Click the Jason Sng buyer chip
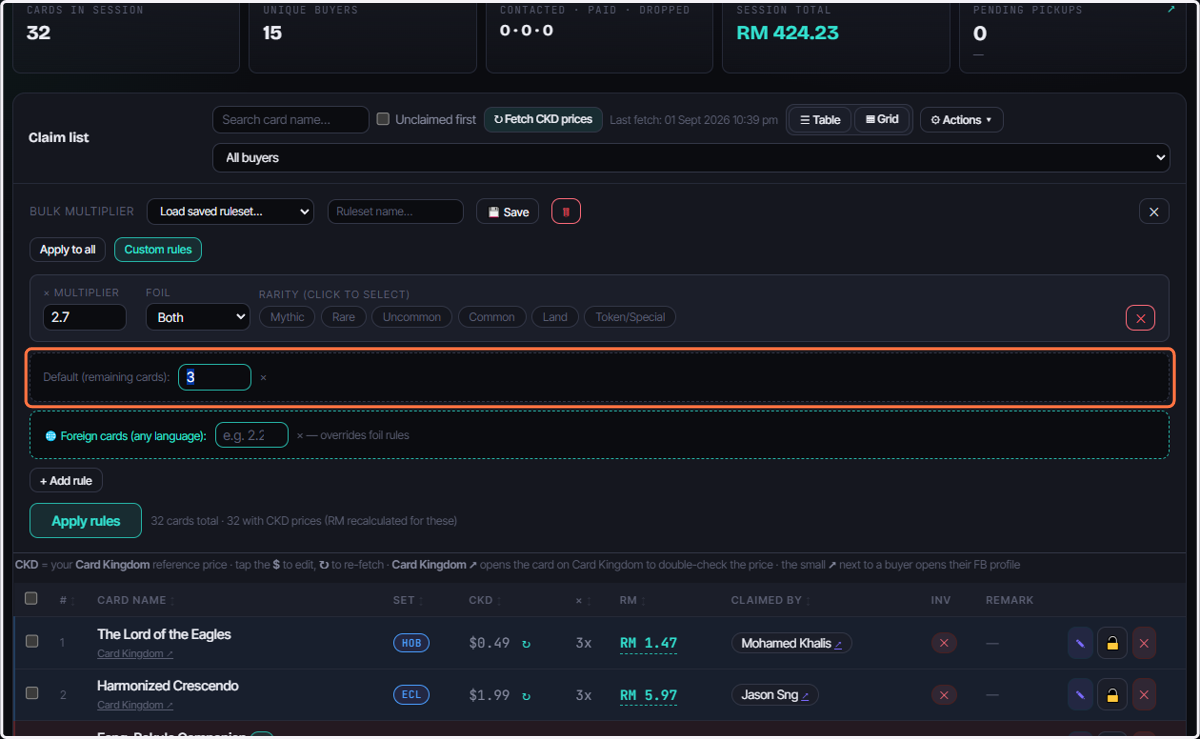Image resolution: width=1200 pixels, height=739 pixels. [775, 695]
